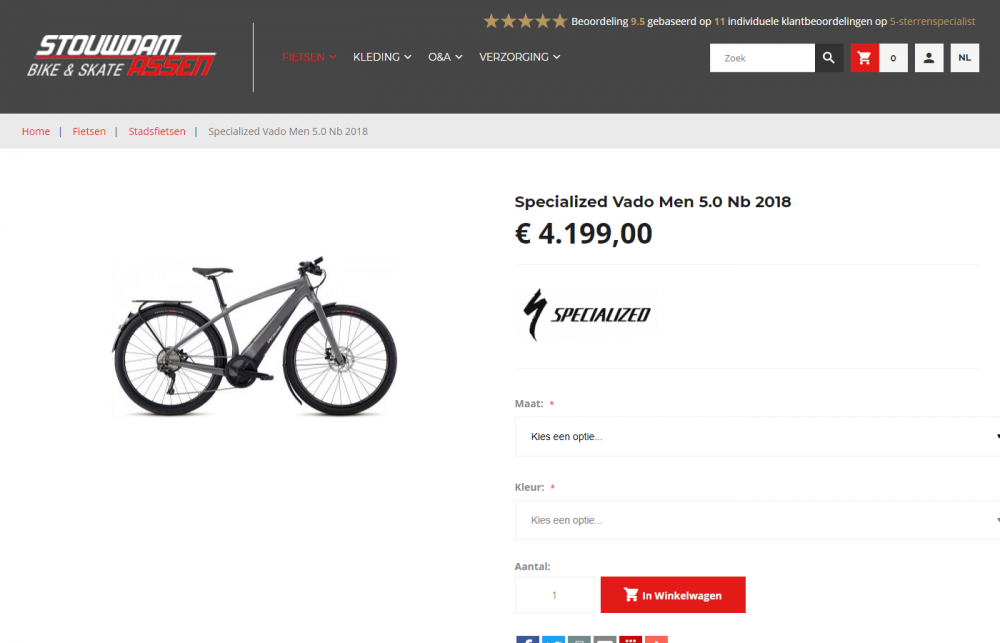Share on Facebook icon
The height and width of the screenshot is (643, 1000).
527,640
